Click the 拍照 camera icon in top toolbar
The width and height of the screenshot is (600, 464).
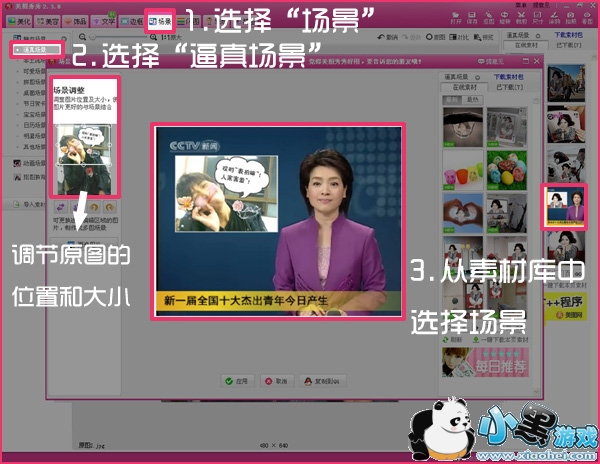[571, 18]
